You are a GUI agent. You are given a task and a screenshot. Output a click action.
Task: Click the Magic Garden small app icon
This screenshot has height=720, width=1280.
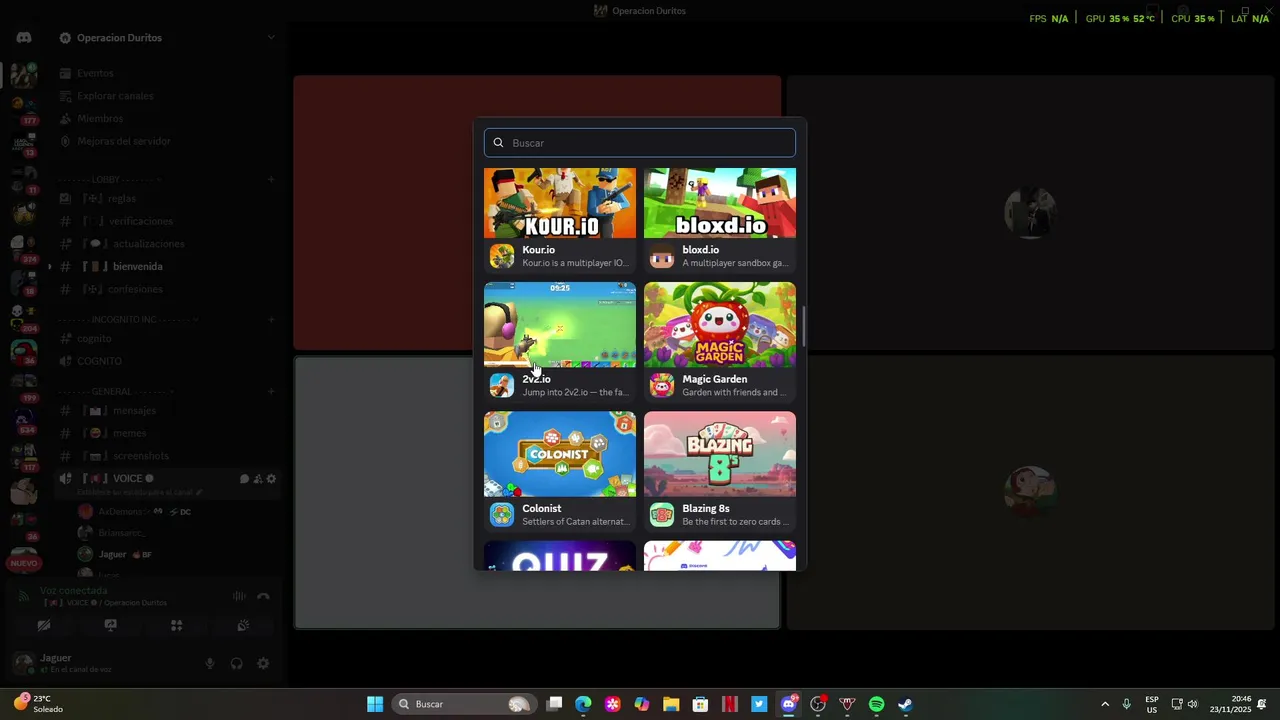[662, 385]
